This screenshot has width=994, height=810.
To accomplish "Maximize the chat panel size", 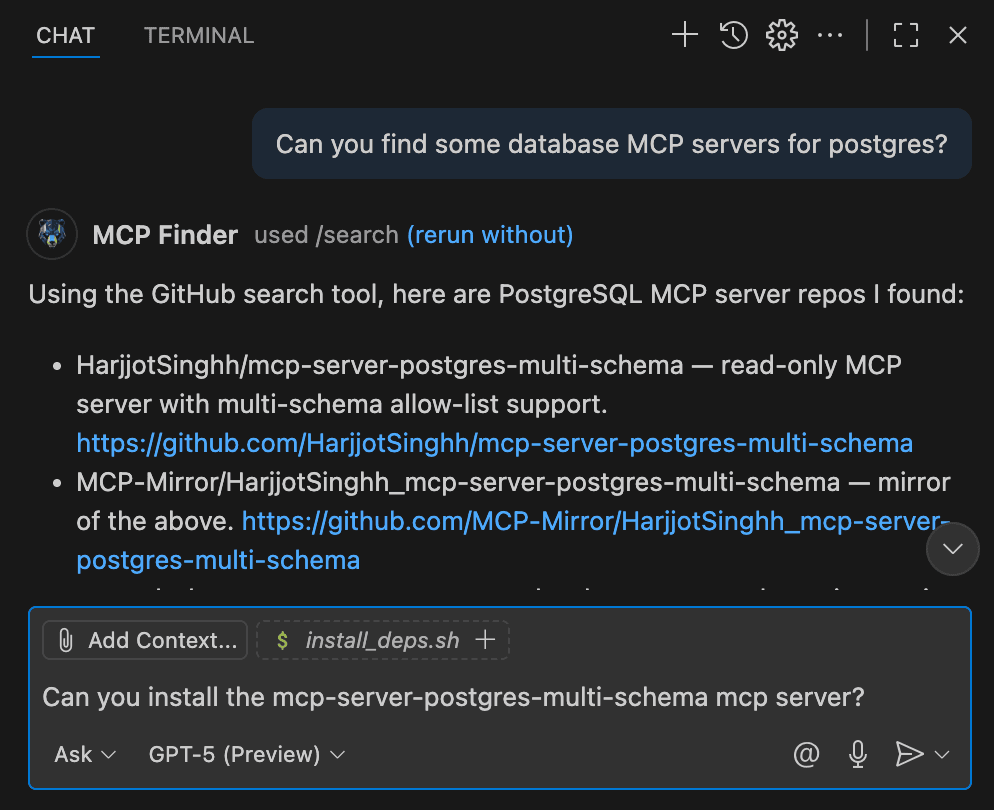I will coord(906,35).
